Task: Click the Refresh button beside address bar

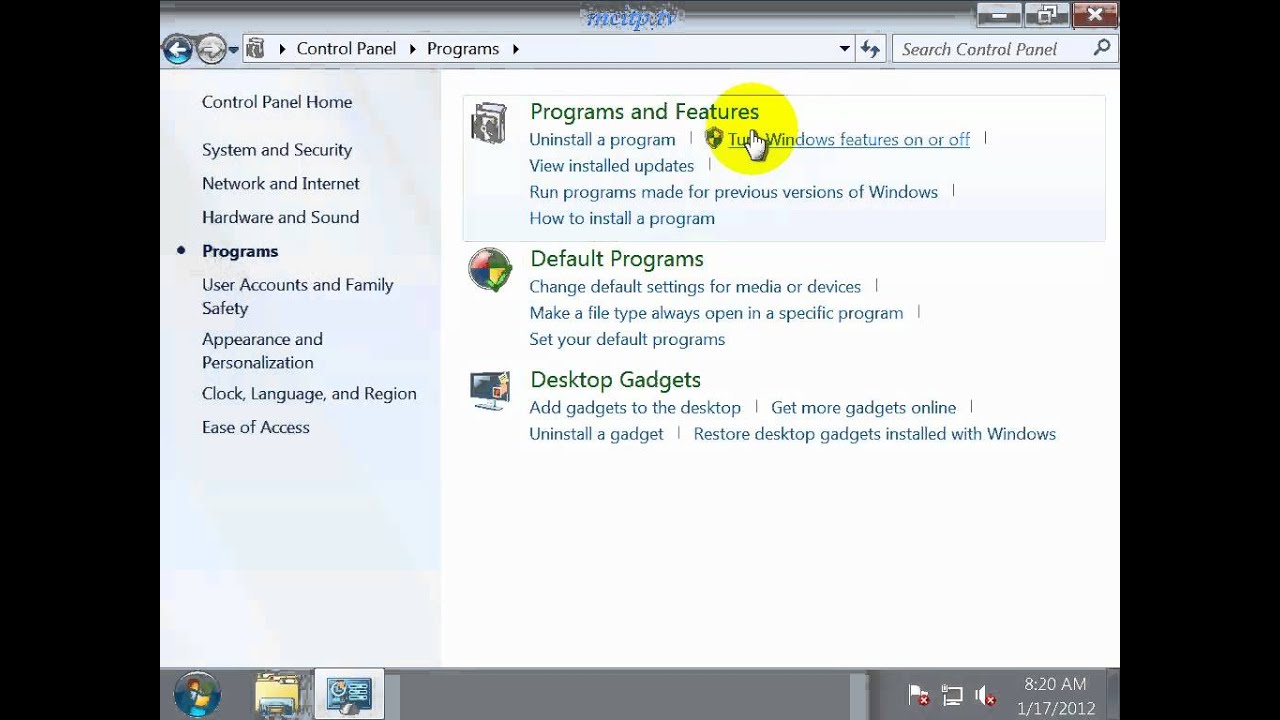Action: pos(870,48)
